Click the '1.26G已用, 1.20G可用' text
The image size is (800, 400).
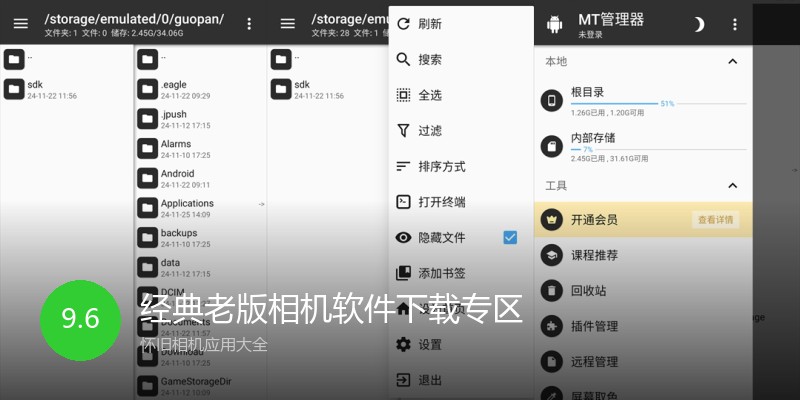(607, 113)
